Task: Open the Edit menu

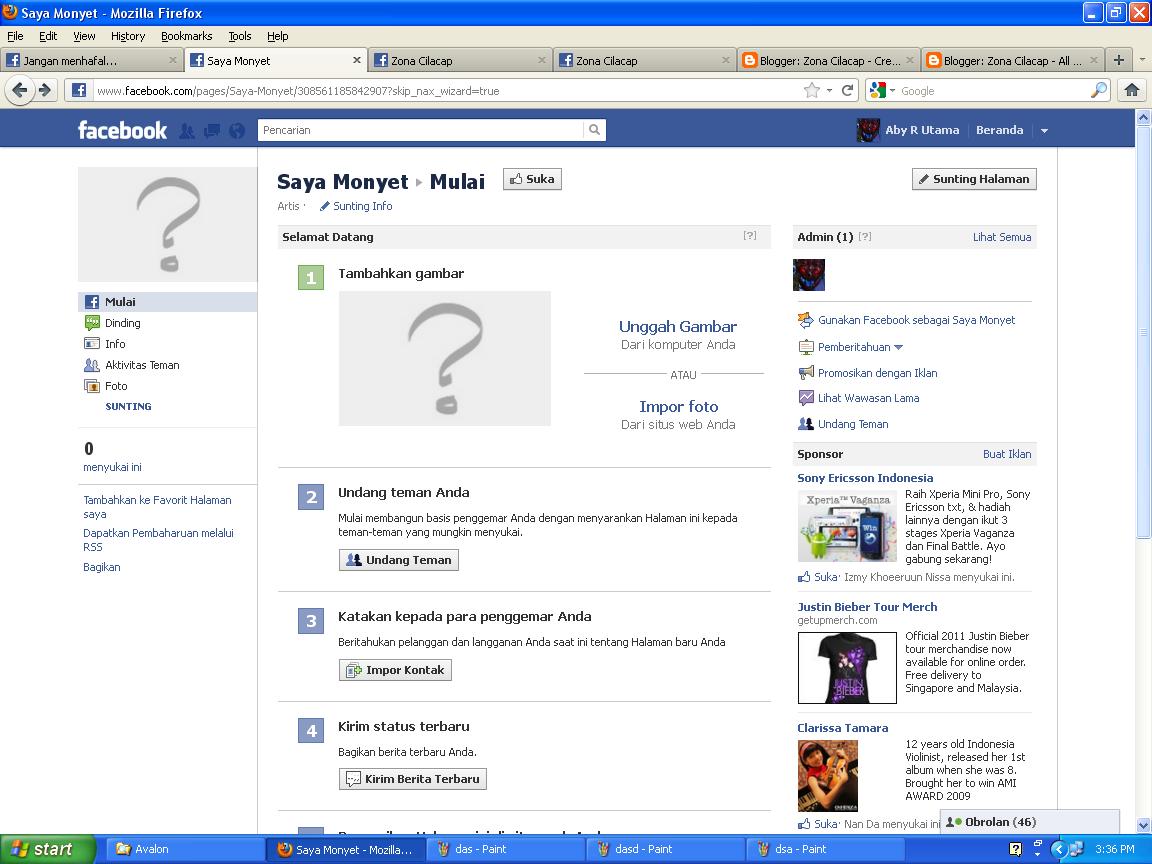Action: (x=48, y=36)
